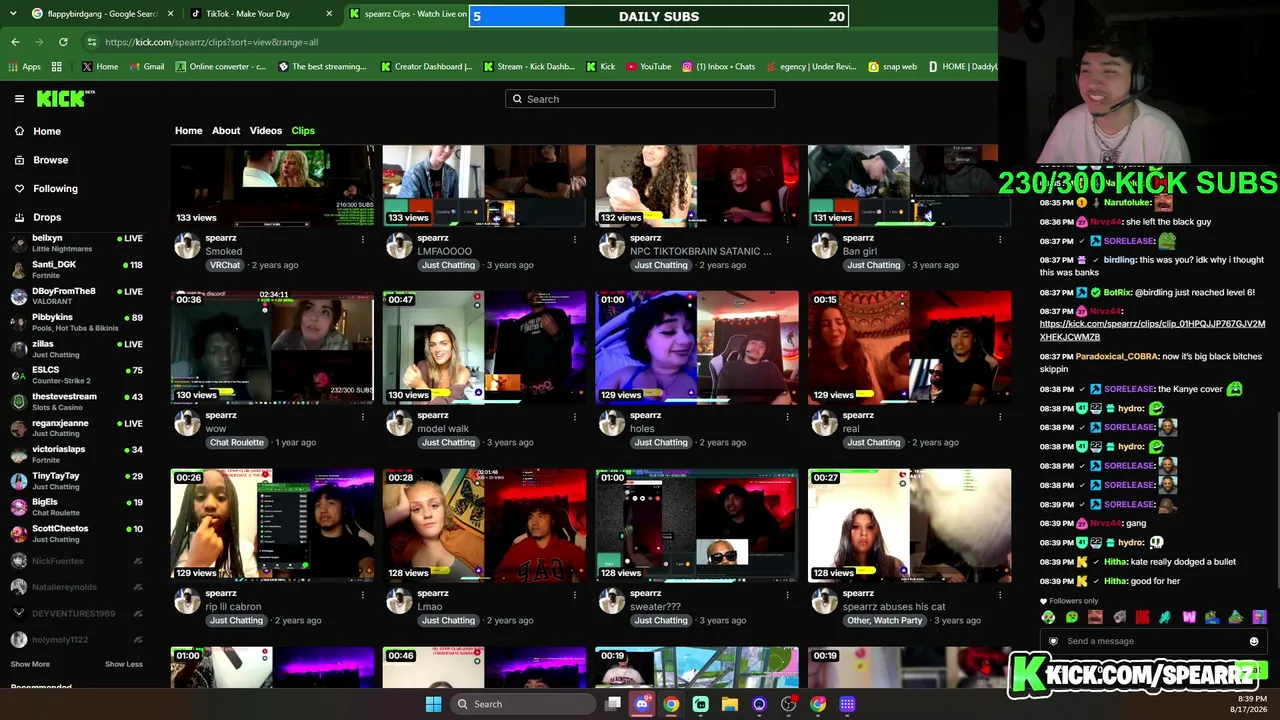Viewport: 1280px width, 720px height.
Task: Open options menu for rip lil cabron clip
Action: pos(362,594)
